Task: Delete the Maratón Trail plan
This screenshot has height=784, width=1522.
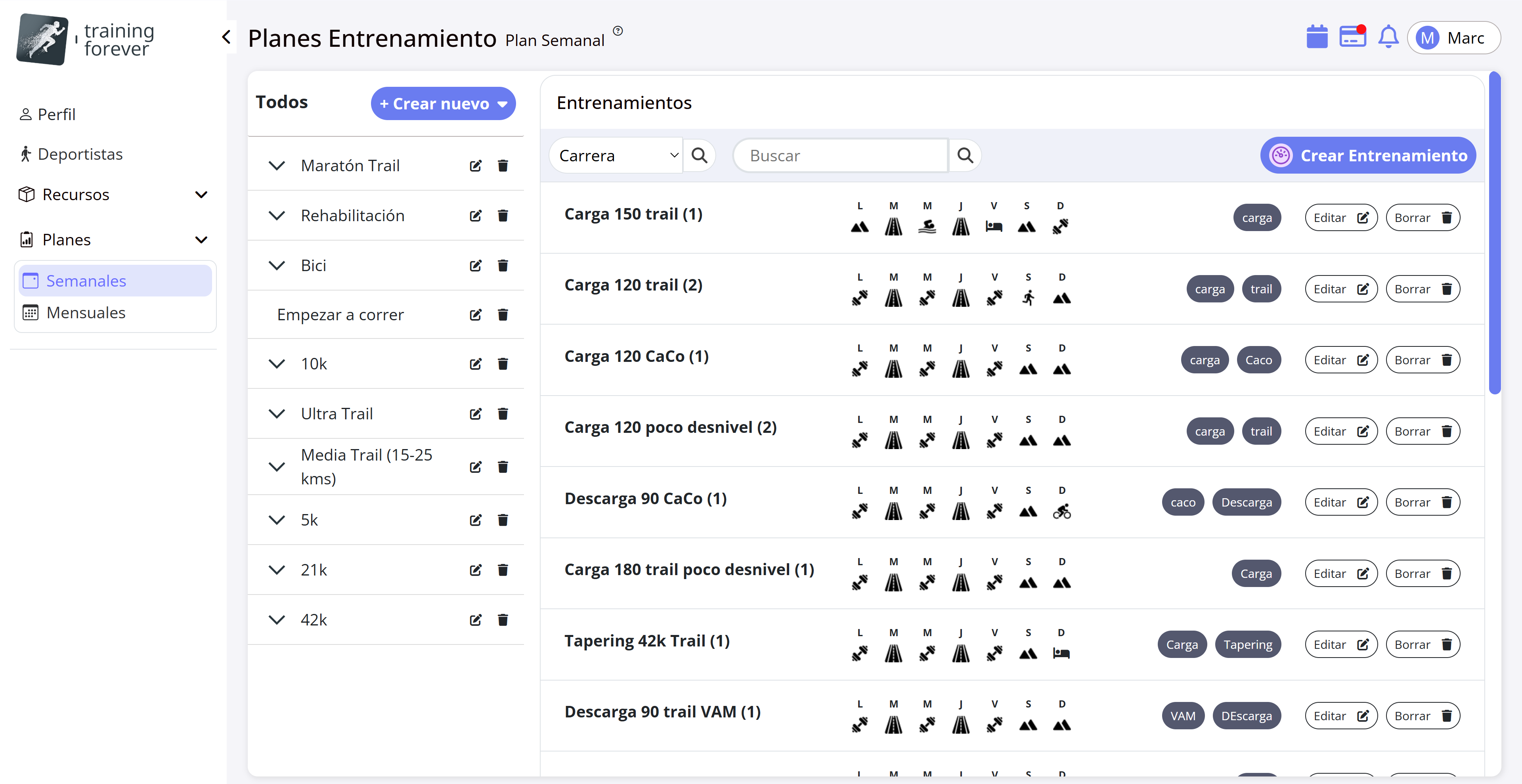Action: [x=503, y=166]
